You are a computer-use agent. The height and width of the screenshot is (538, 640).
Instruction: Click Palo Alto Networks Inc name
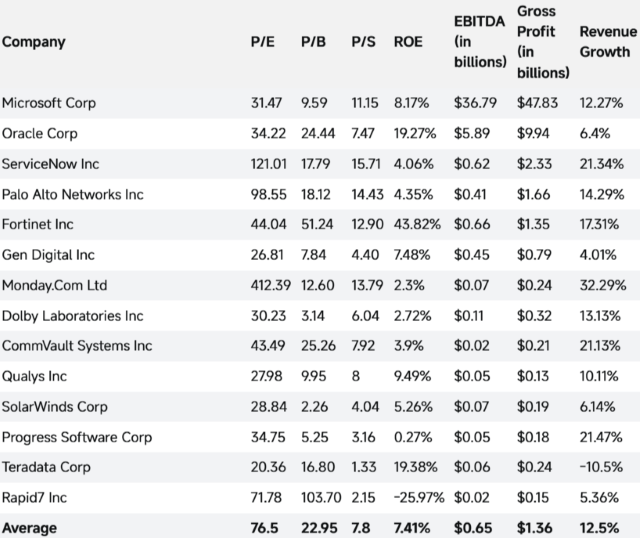pos(73,194)
